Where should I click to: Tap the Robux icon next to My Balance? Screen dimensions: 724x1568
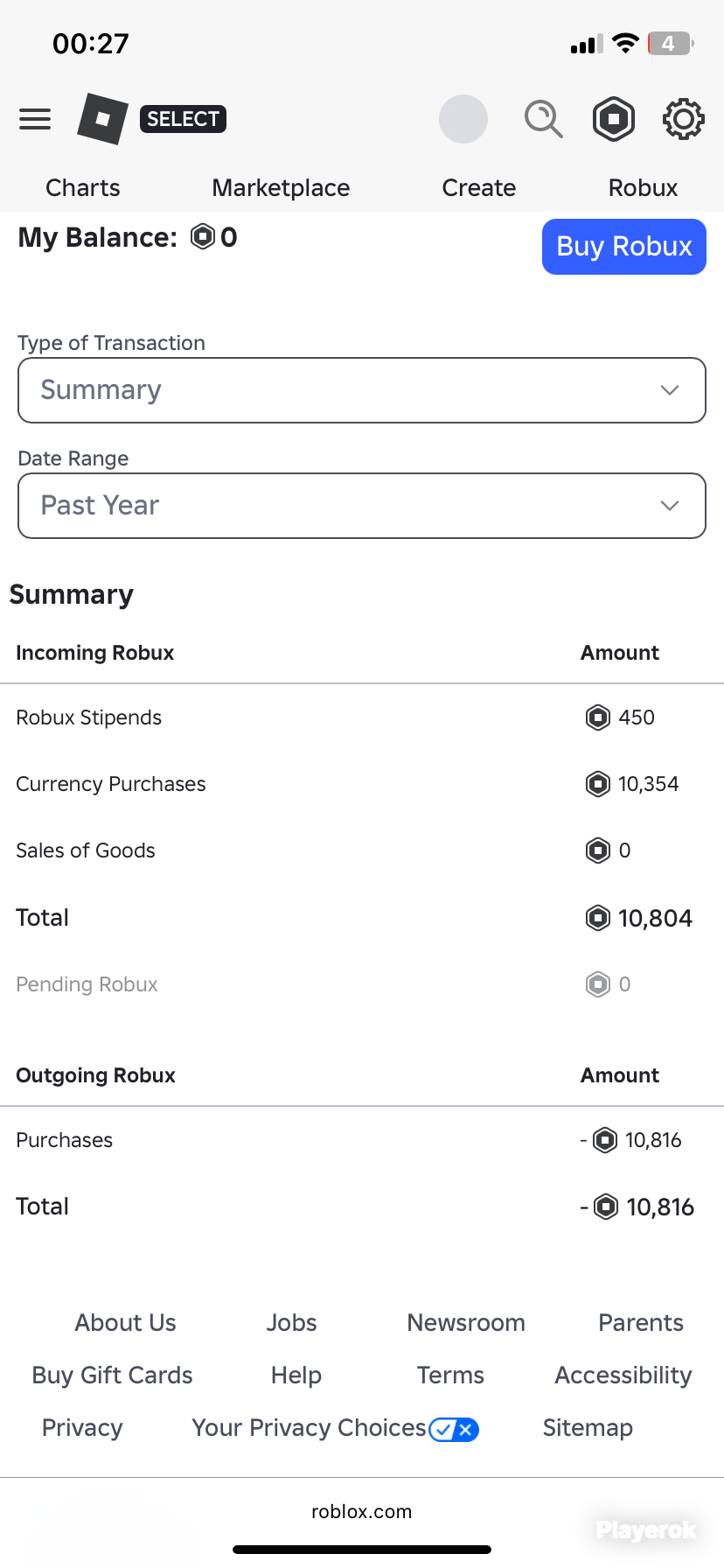[203, 237]
